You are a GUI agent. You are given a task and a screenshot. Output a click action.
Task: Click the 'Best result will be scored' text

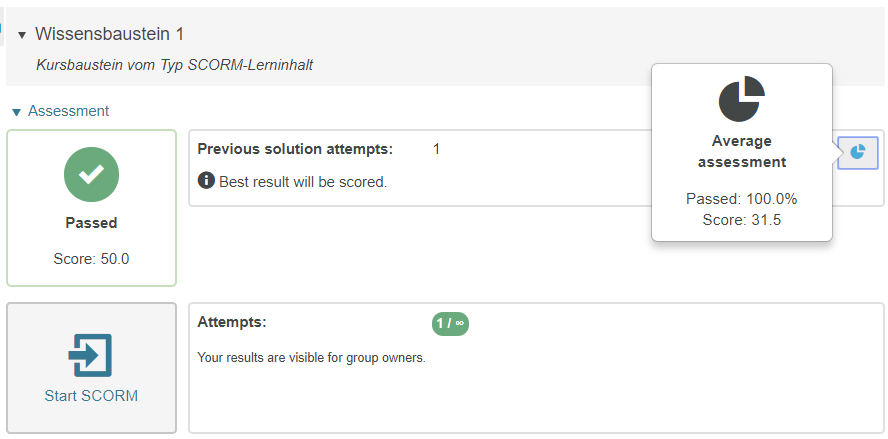click(302, 182)
